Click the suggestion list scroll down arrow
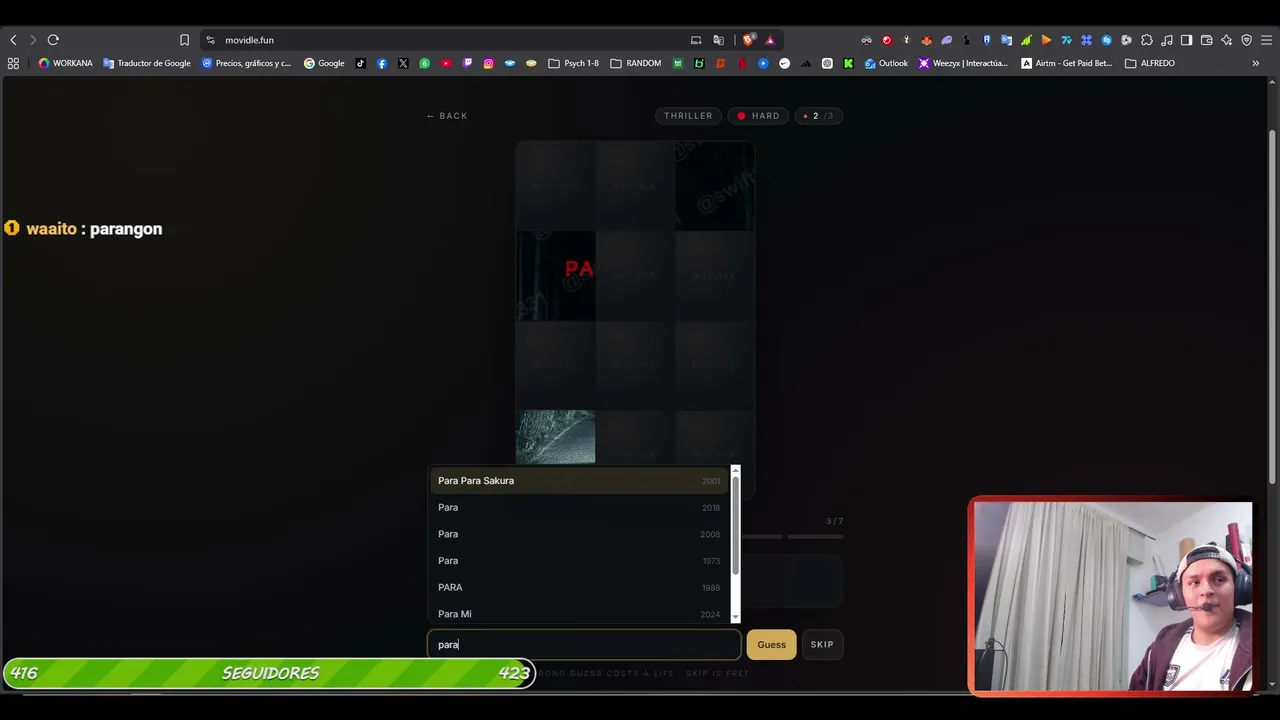The image size is (1280, 720). point(736,618)
